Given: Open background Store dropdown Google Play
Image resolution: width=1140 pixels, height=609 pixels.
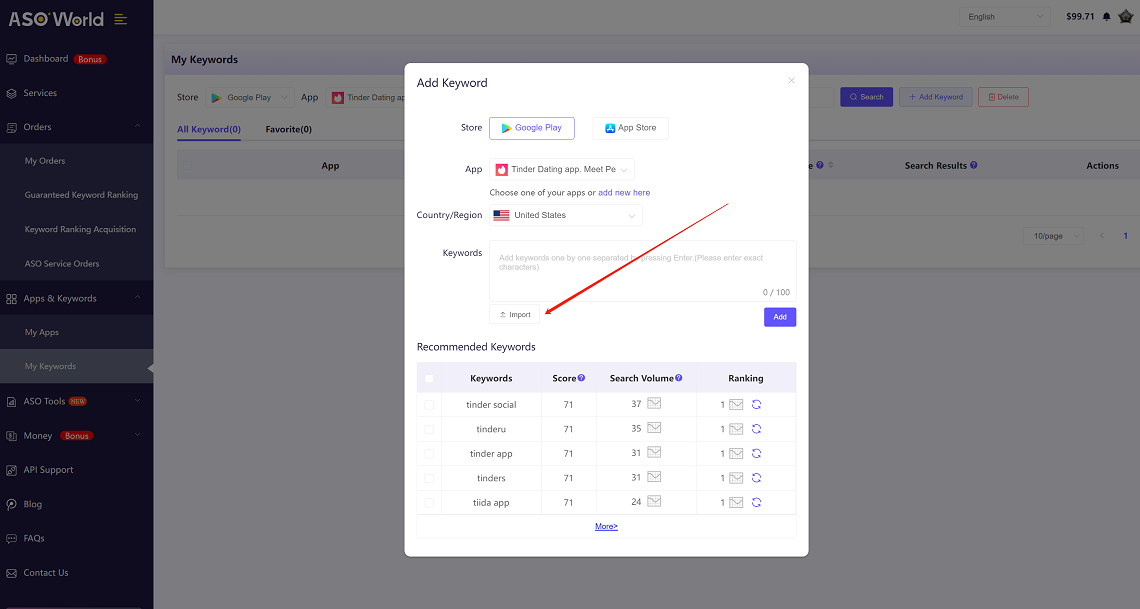Looking at the screenshot, I should click(x=249, y=97).
